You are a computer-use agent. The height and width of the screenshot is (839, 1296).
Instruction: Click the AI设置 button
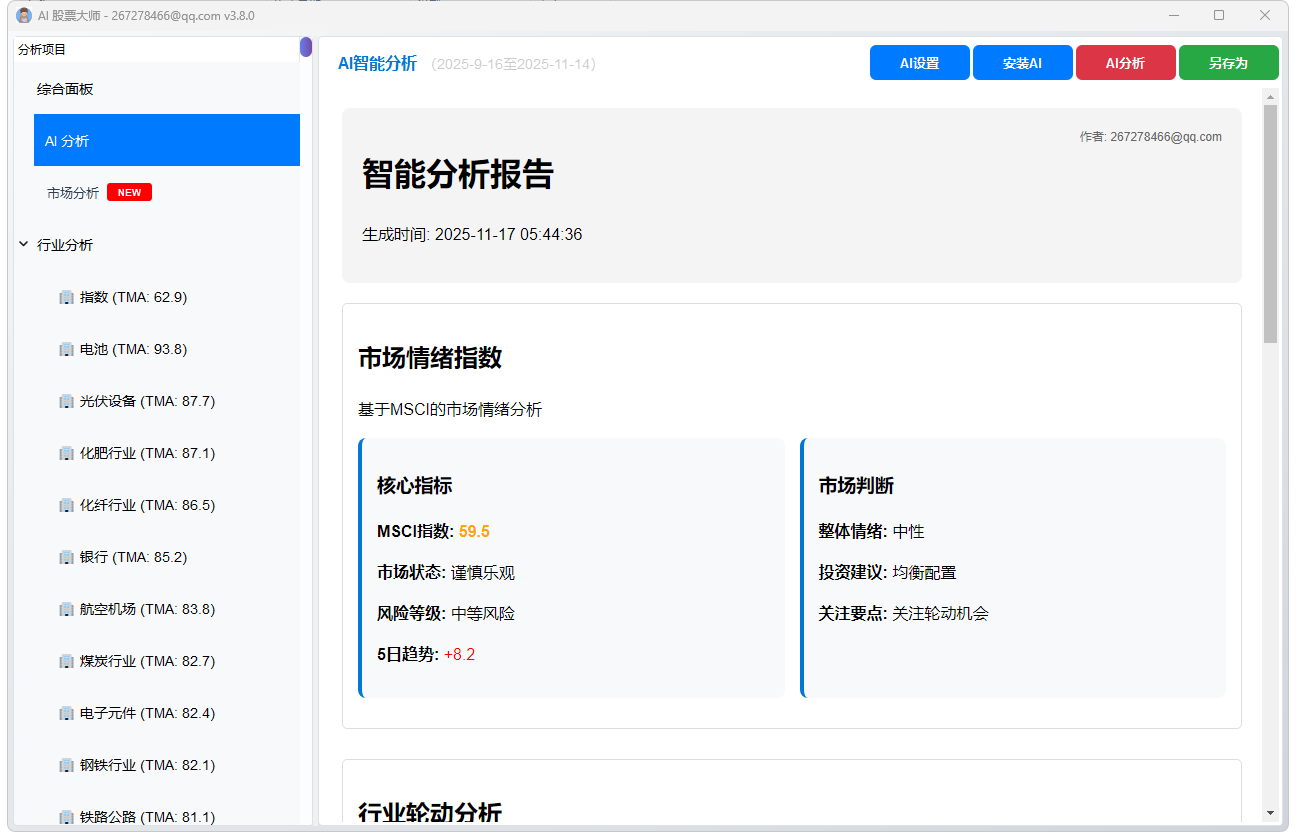(919, 62)
